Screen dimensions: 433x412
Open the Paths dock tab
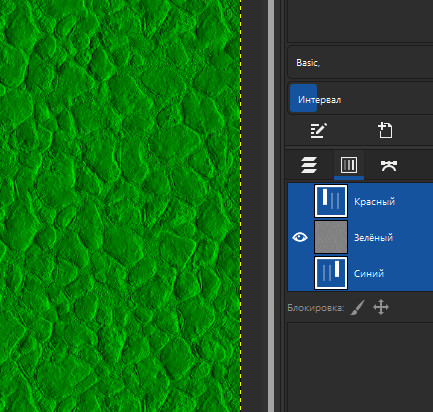coord(388,165)
